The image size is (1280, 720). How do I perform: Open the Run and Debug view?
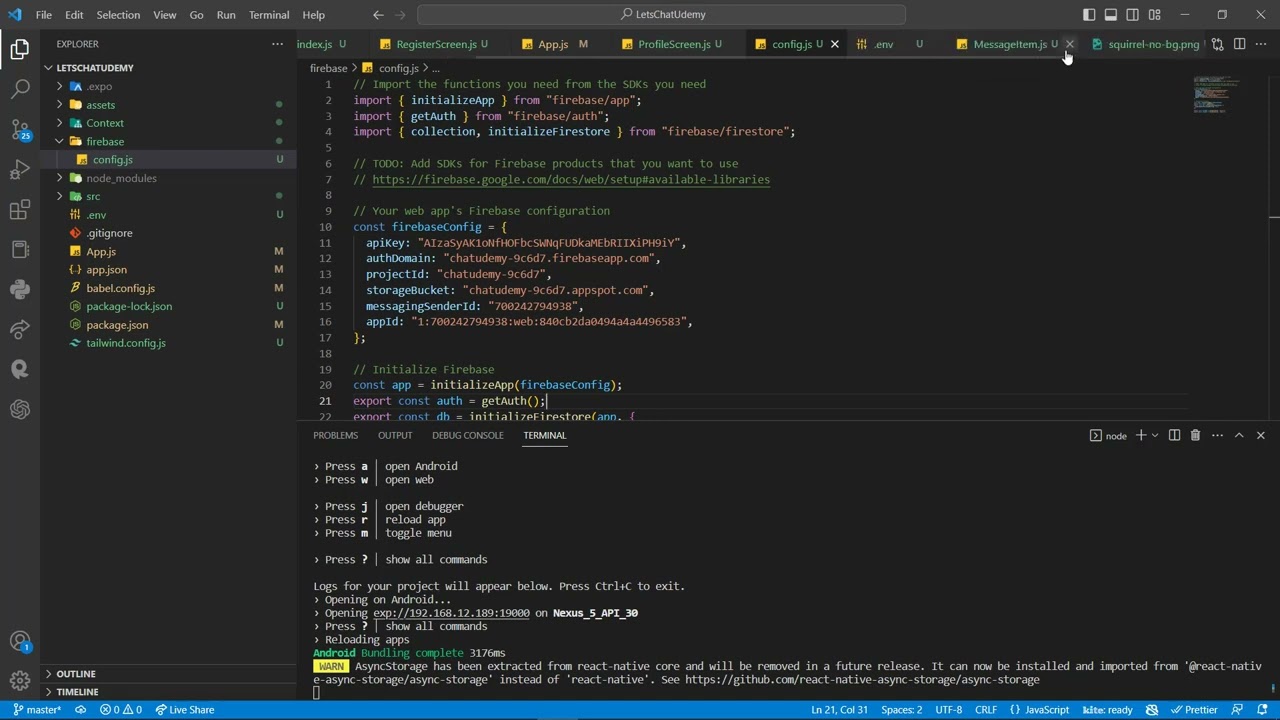(20, 169)
